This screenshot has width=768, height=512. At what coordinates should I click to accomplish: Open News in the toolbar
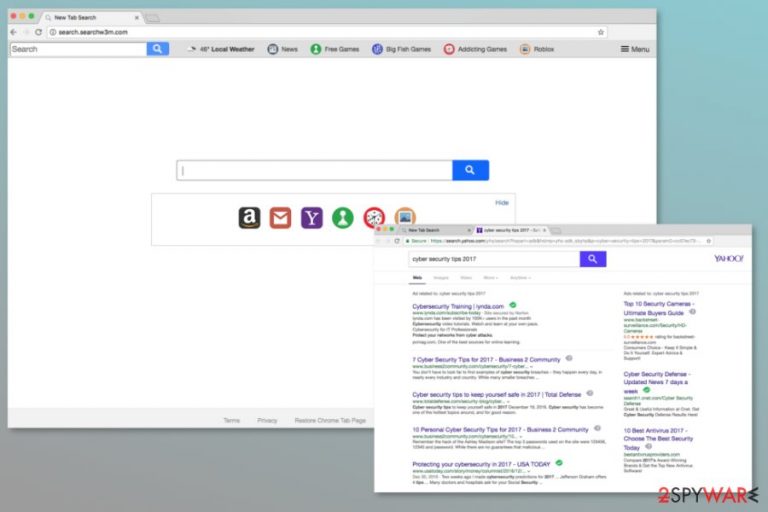click(x=283, y=49)
